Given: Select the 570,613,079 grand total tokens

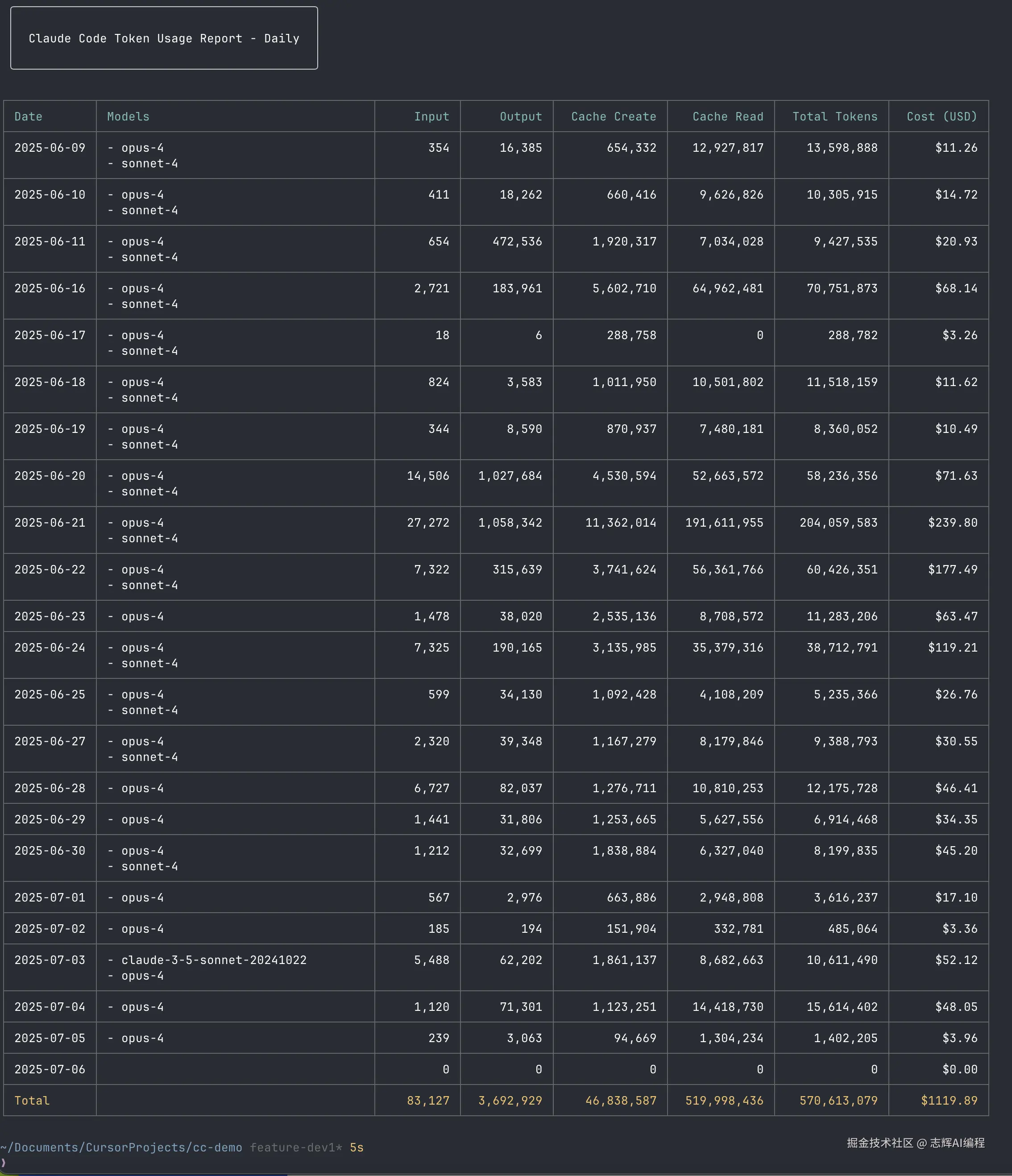Looking at the screenshot, I should point(838,1101).
